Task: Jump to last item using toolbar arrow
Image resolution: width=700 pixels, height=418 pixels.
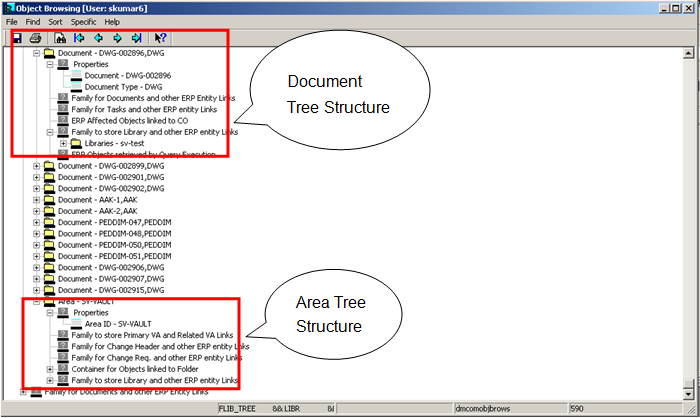Action: 136,38
